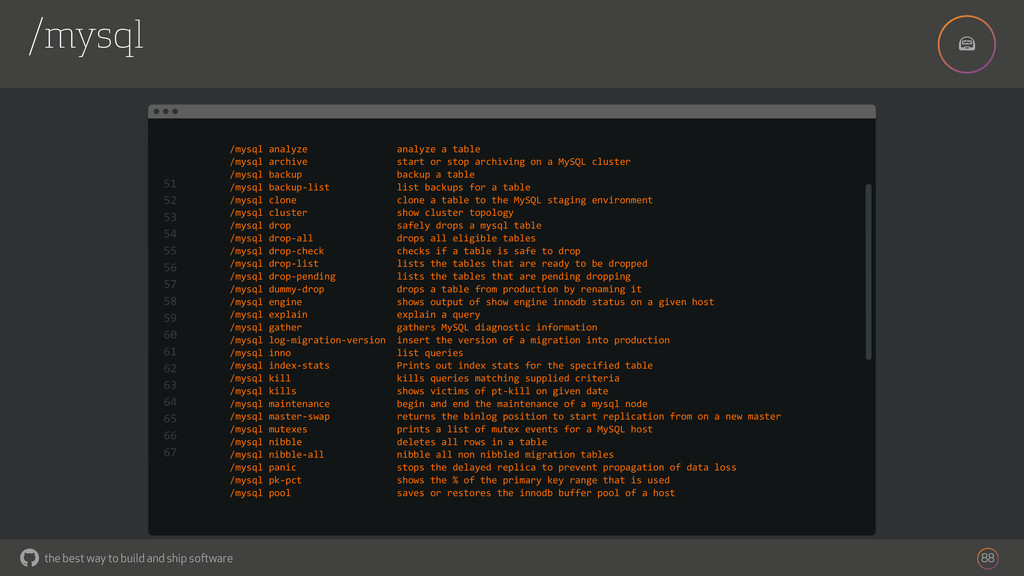Select the '/mysql pk-pct' command

tap(266, 480)
